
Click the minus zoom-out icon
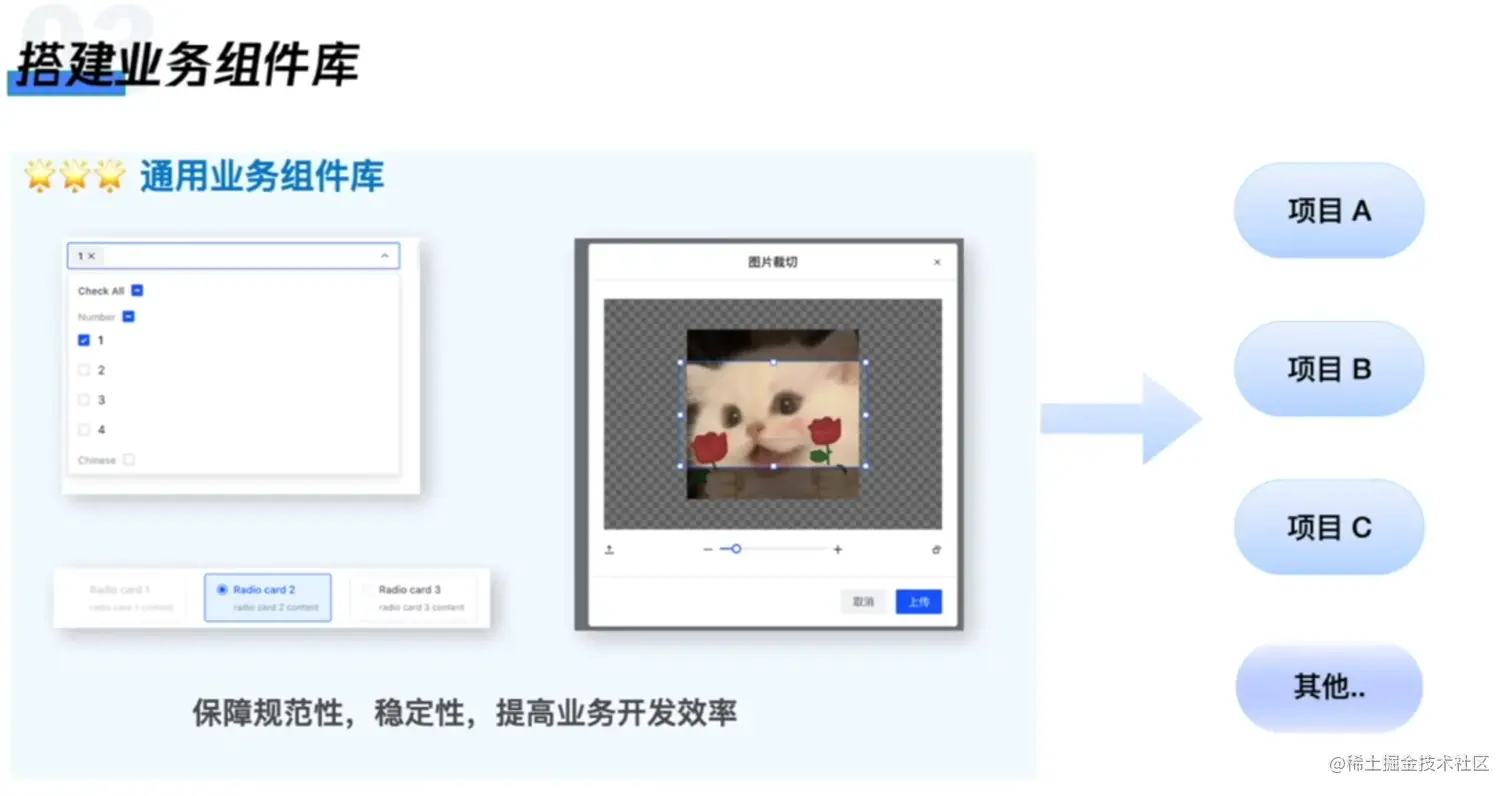coord(708,549)
